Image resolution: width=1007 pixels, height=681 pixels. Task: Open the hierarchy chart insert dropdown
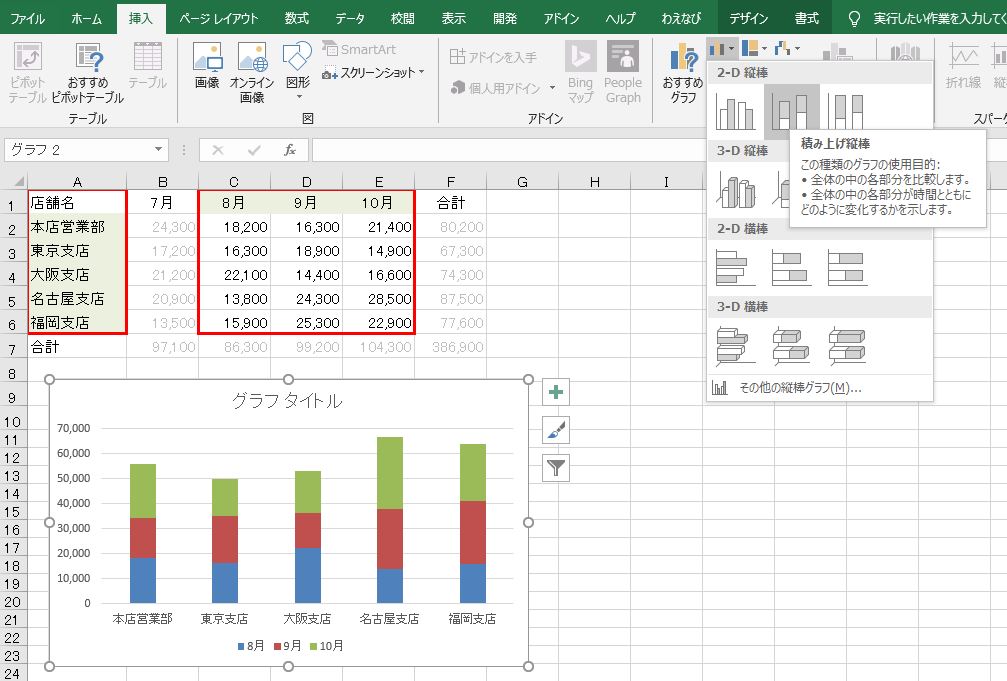(x=754, y=49)
